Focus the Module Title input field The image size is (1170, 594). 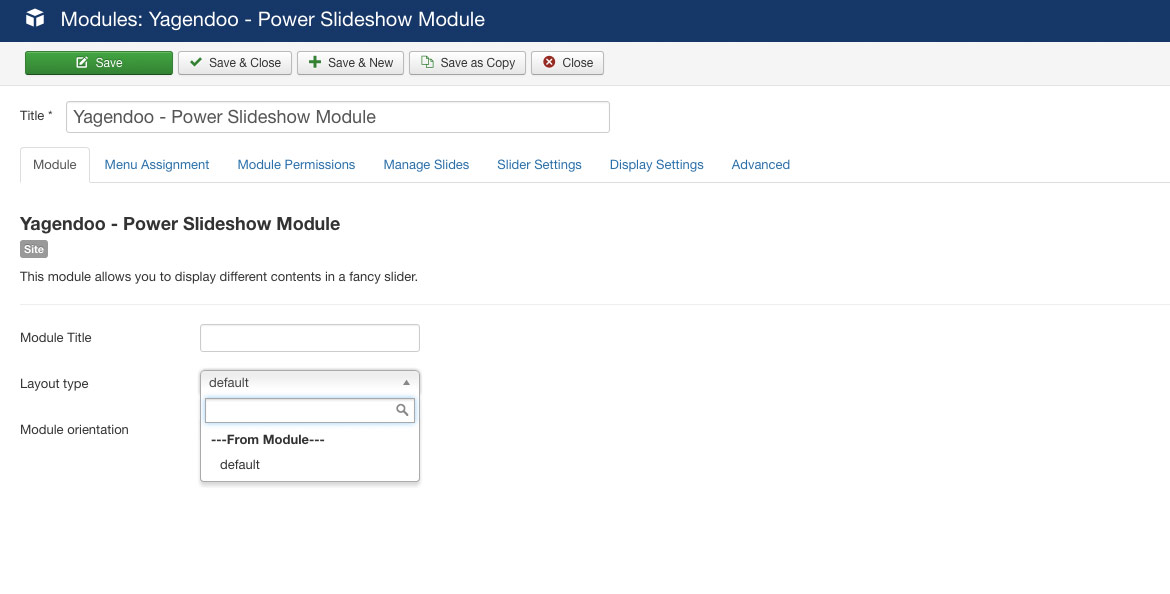click(x=310, y=338)
